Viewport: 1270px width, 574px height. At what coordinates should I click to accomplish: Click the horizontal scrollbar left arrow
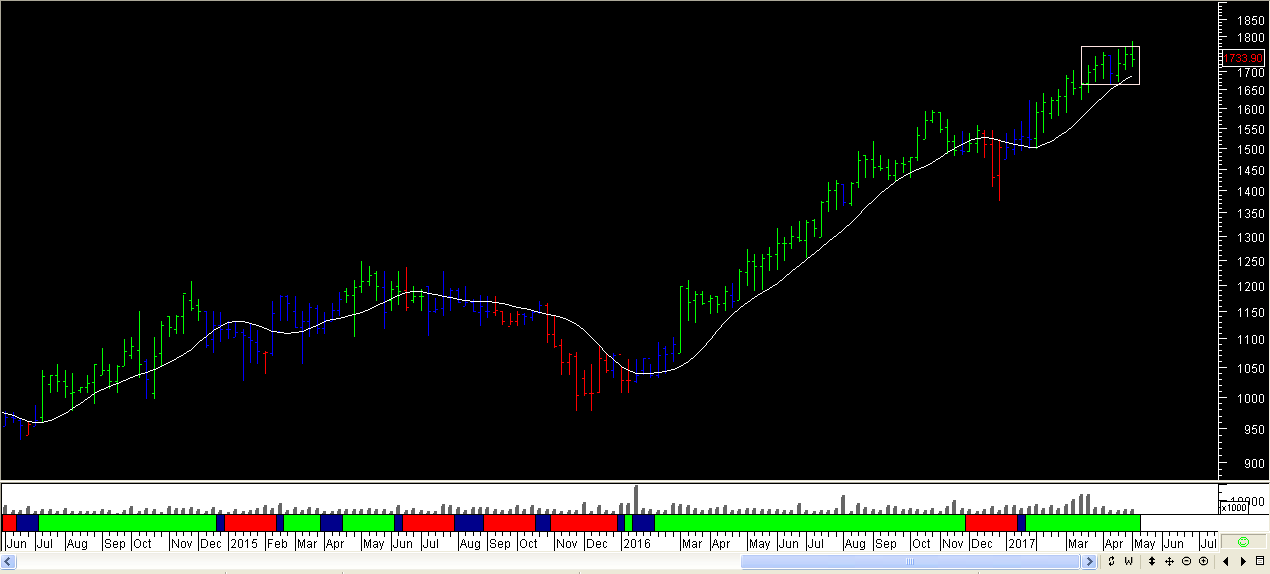pos(8,562)
